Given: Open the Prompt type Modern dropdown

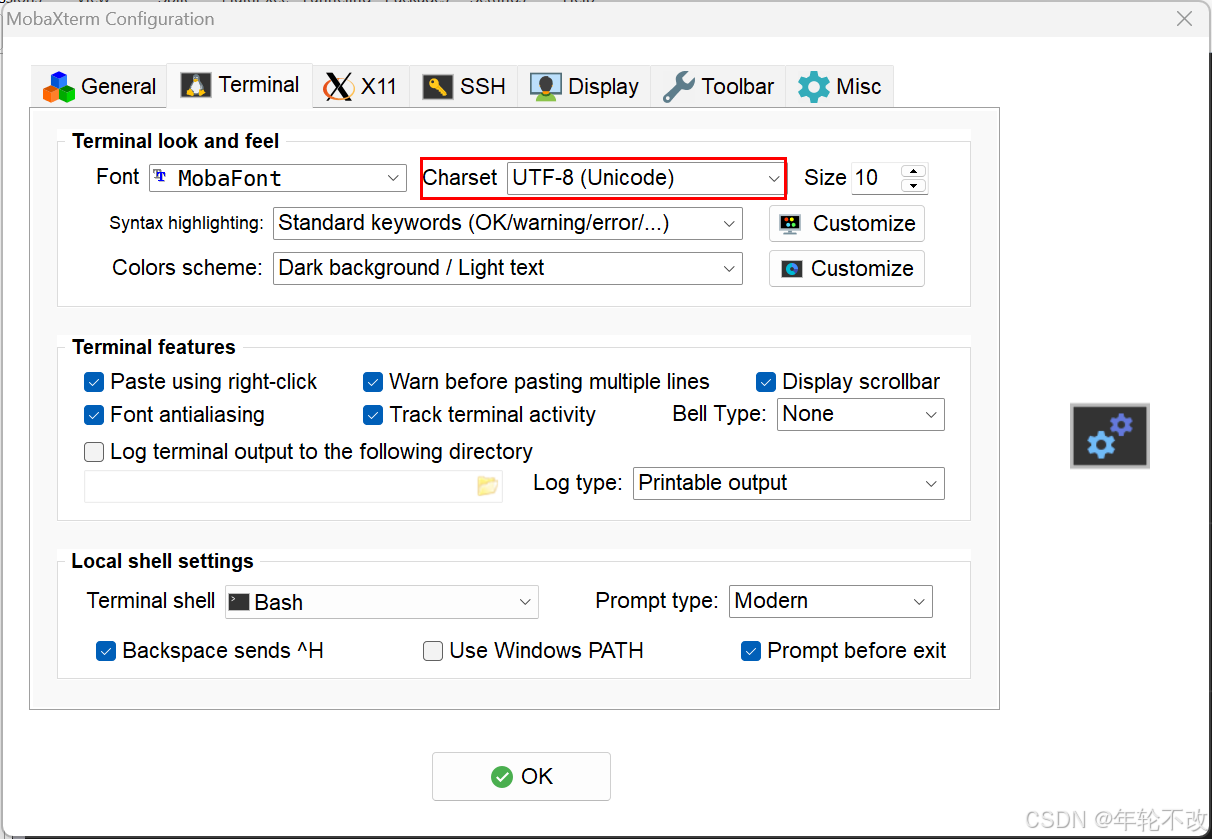Looking at the screenshot, I should pyautogui.click(x=831, y=601).
